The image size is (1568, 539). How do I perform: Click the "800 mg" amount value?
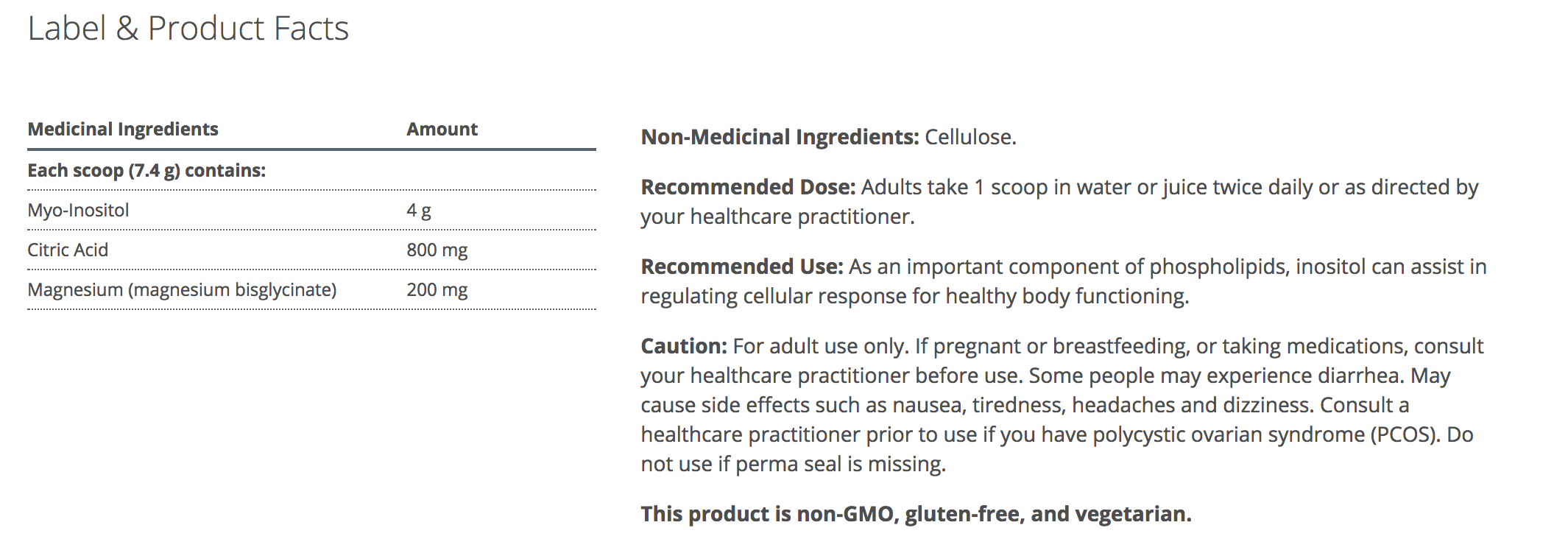[437, 250]
